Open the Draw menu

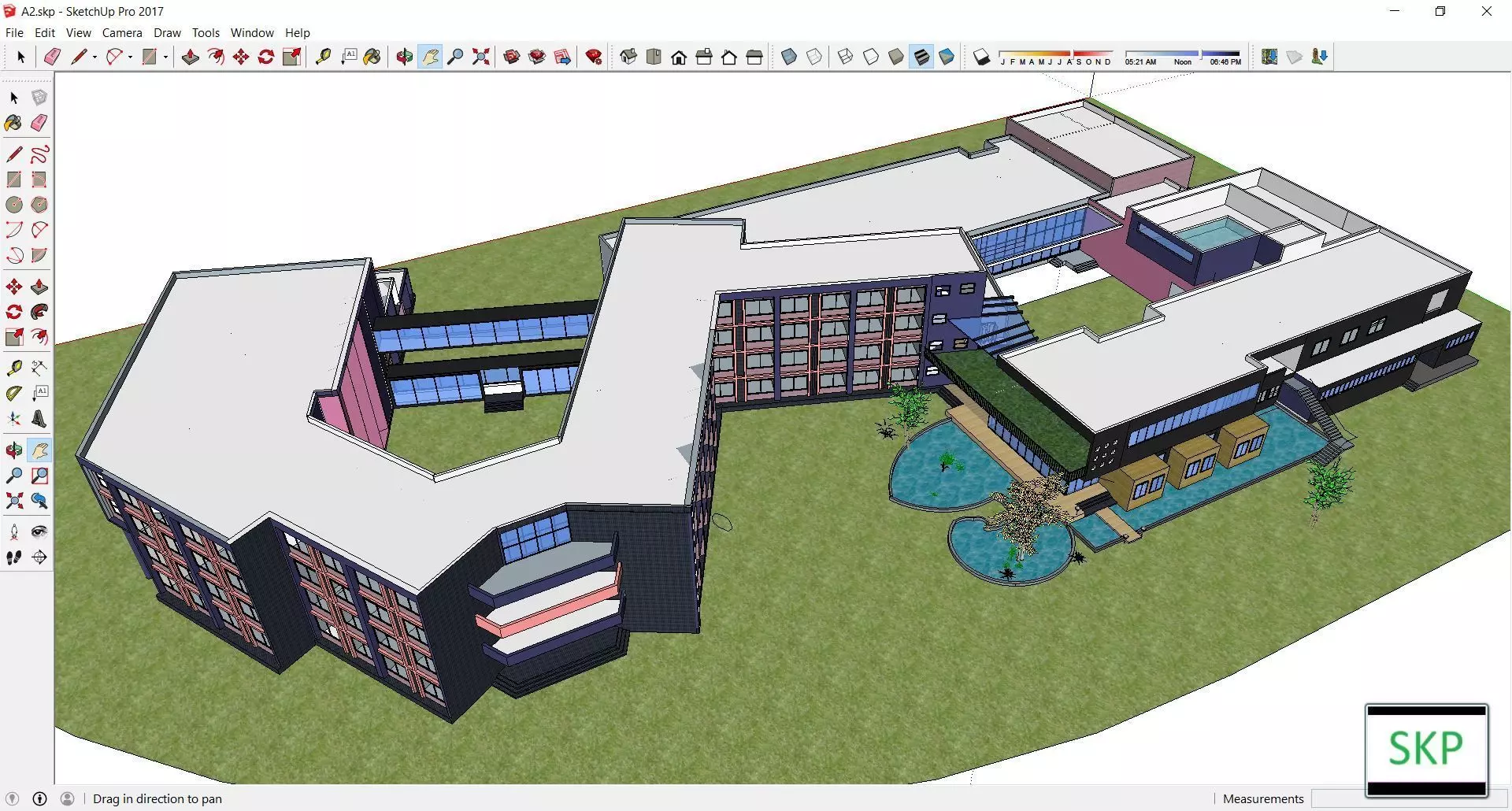(x=167, y=33)
